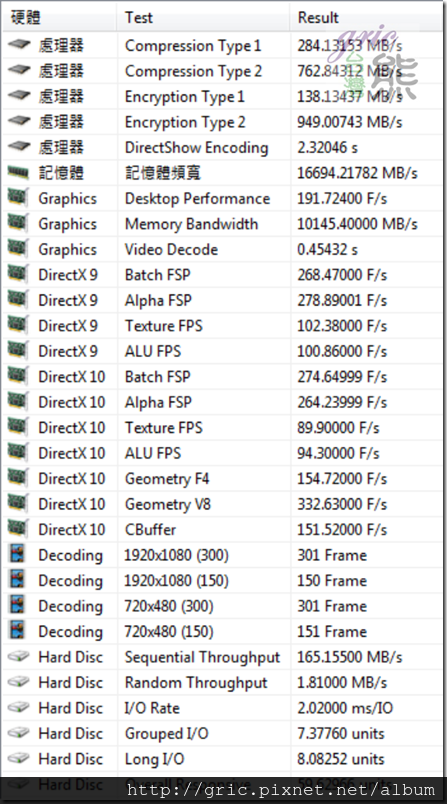Click the film icon beside Decoding 720x480 (150)
447x804 pixels.
tap(18, 631)
